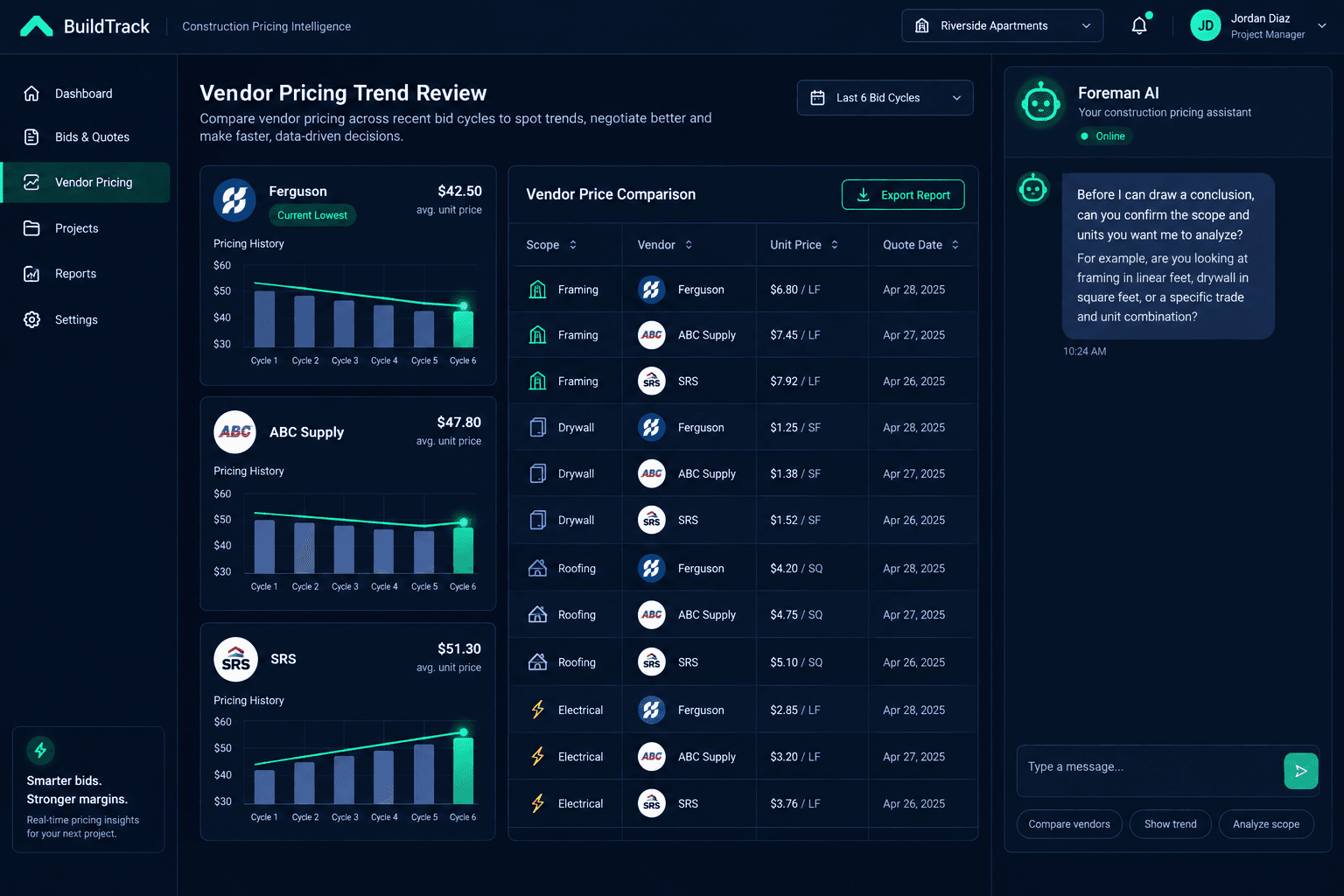
Task: Open Settings in the sidebar
Action: pos(86,319)
